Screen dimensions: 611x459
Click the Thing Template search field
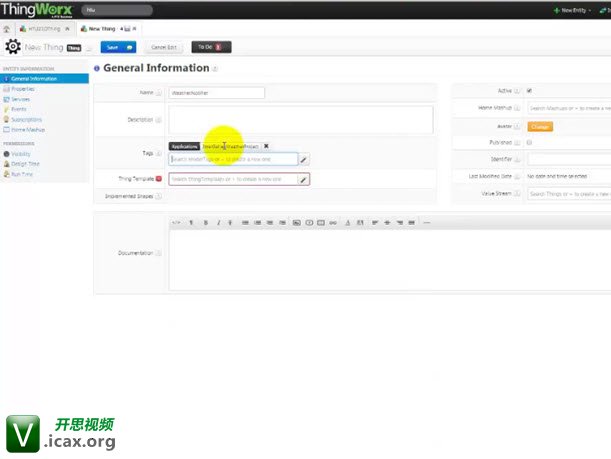233,179
